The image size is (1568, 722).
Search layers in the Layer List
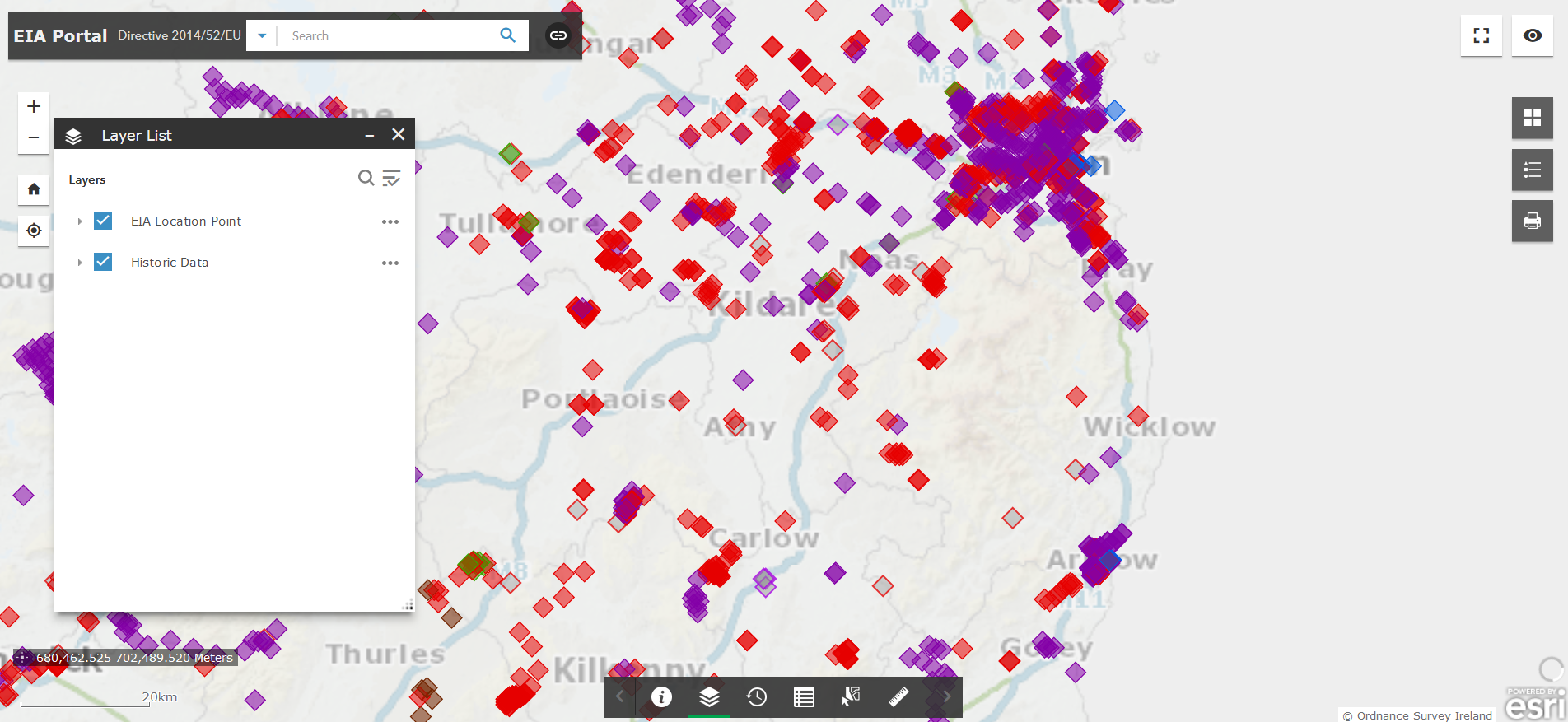[x=366, y=178]
